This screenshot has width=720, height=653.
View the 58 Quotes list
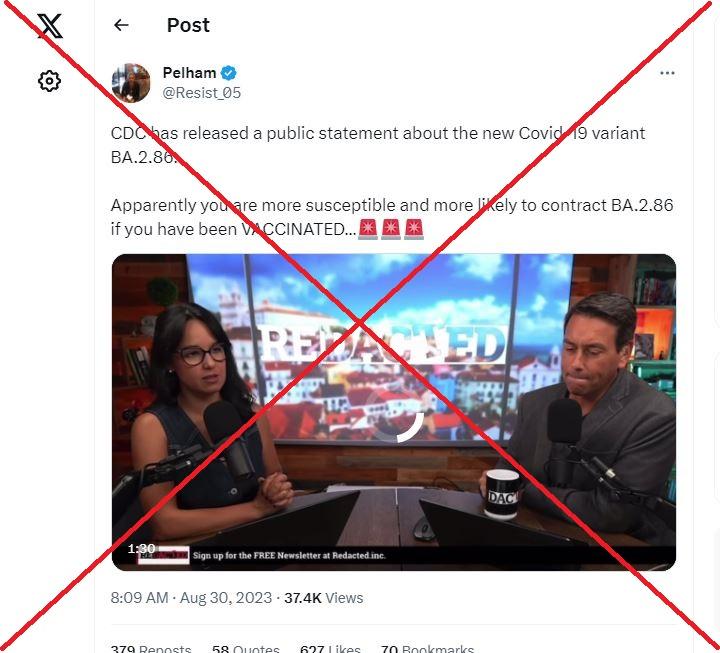click(246, 648)
